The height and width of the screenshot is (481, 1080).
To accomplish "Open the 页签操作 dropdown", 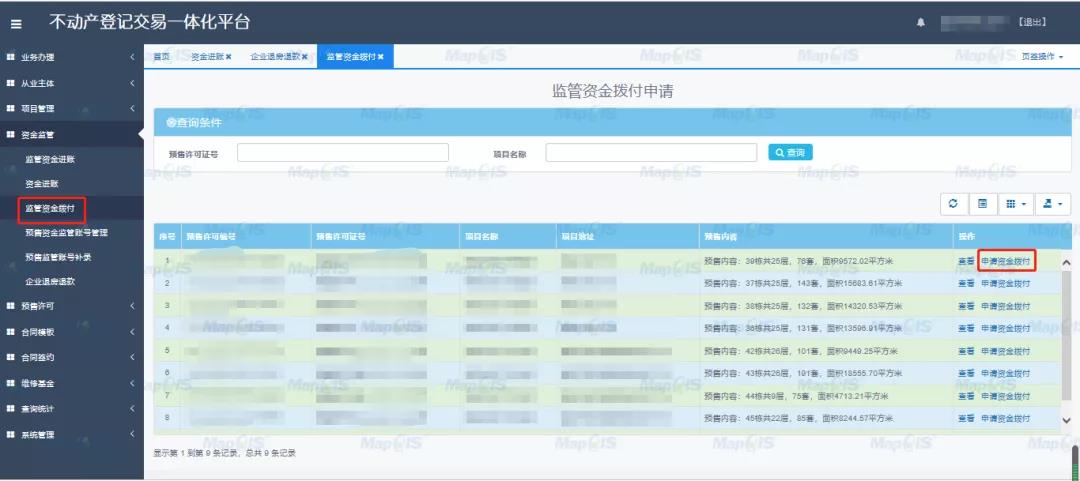I will (1042, 57).
